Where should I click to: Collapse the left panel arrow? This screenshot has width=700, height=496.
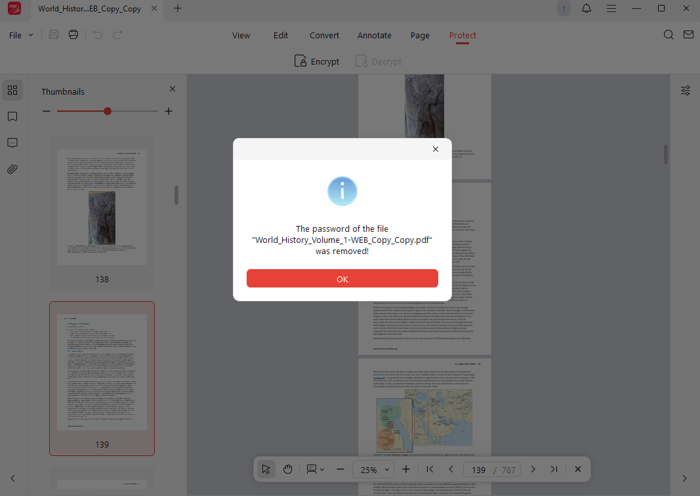click(x=13, y=478)
